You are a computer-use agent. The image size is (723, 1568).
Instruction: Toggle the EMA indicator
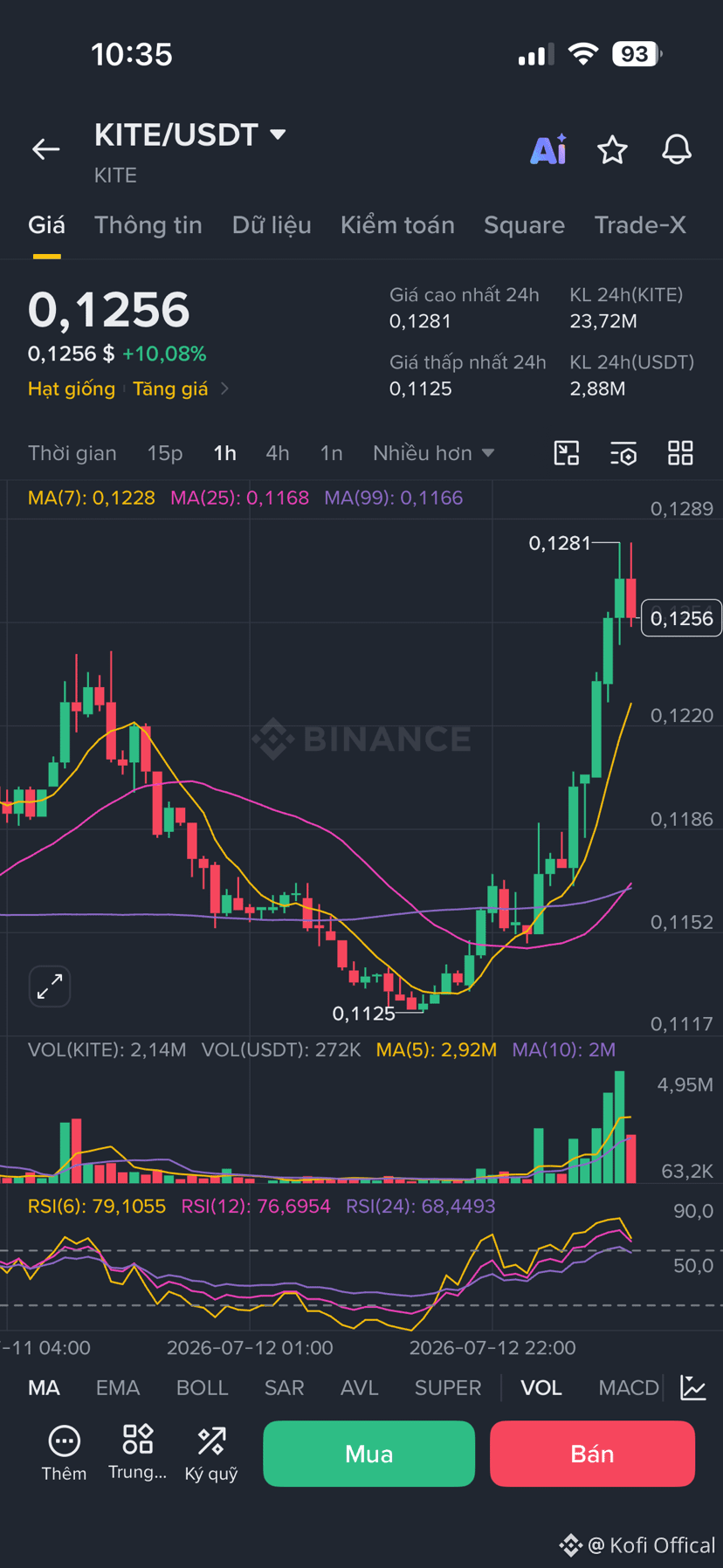coord(118,1387)
